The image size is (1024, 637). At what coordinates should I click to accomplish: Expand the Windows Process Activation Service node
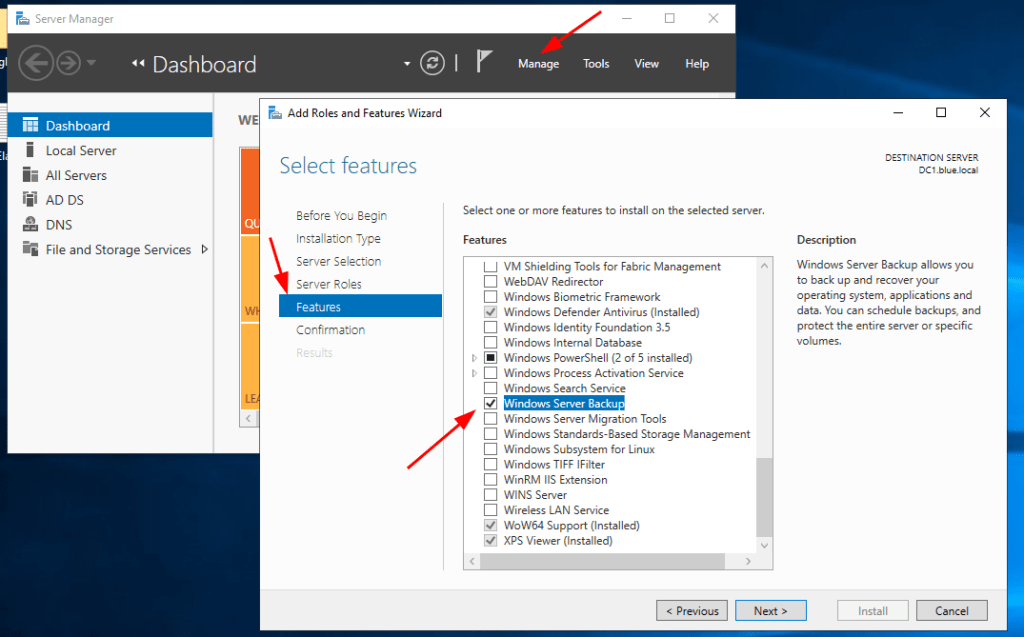point(474,373)
